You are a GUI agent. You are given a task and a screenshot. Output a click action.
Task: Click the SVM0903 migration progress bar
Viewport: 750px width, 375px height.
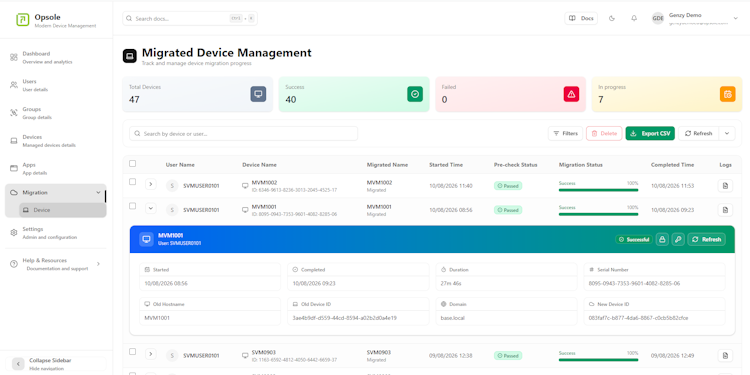tap(598, 360)
